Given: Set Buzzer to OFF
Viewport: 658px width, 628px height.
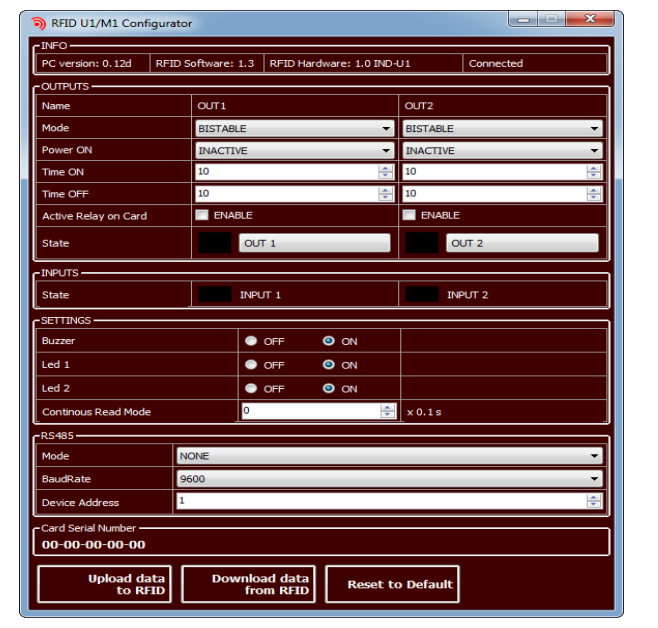Looking at the screenshot, I should click(x=251, y=341).
